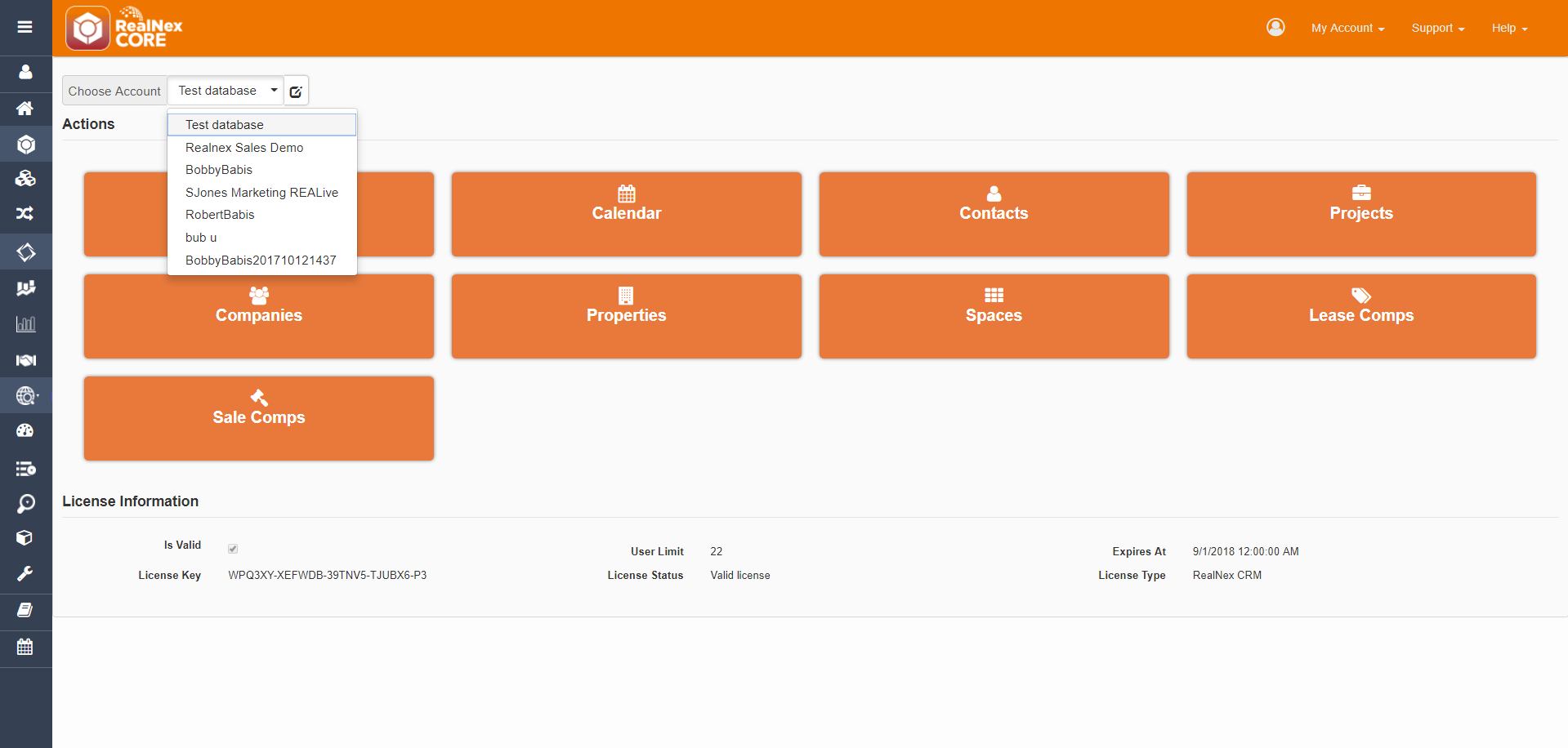The height and width of the screenshot is (748, 1568).
Task: Open the calendar sidebar icon
Action: coord(25,647)
